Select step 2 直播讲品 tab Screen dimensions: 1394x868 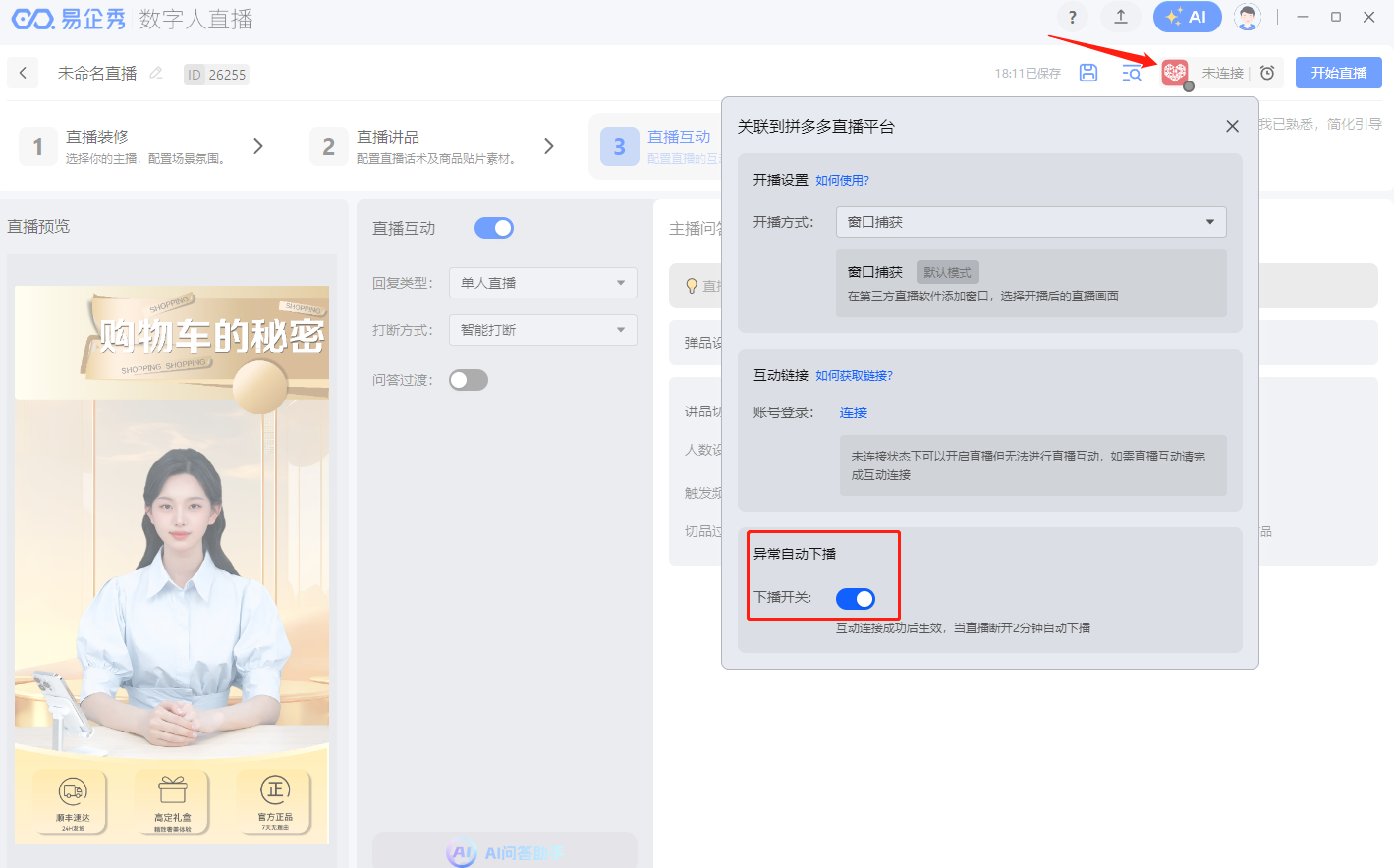[x=415, y=146]
